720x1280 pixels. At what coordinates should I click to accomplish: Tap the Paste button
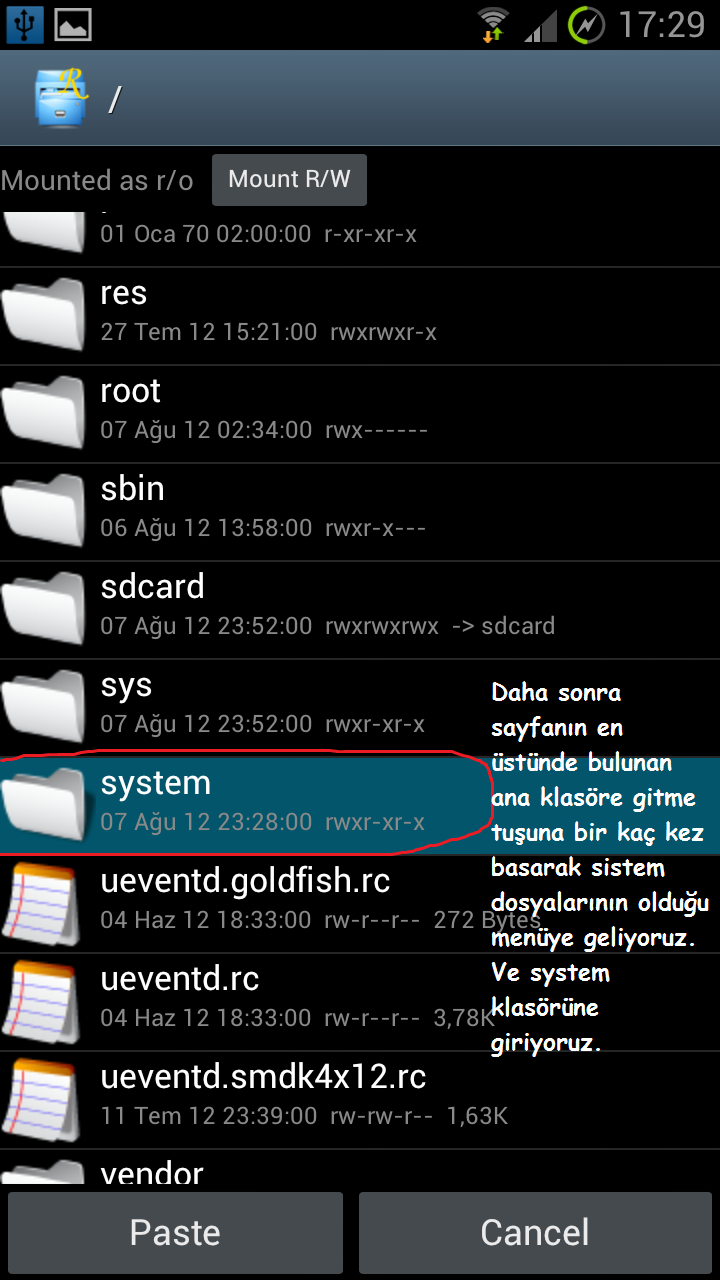(x=175, y=1232)
